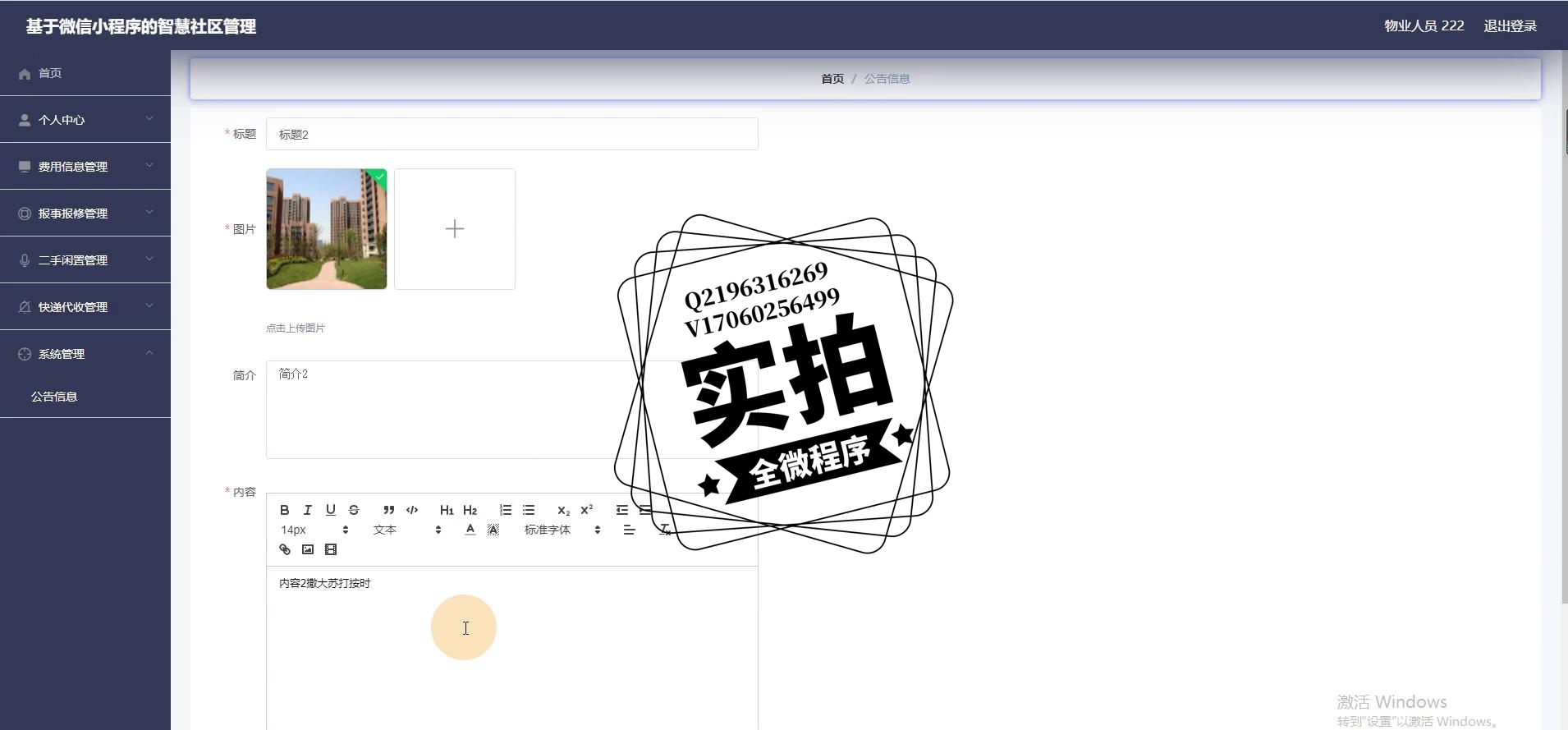Screen dimensions: 1568x730
Task: Open the text color picker
Action: tap(470, 530)
